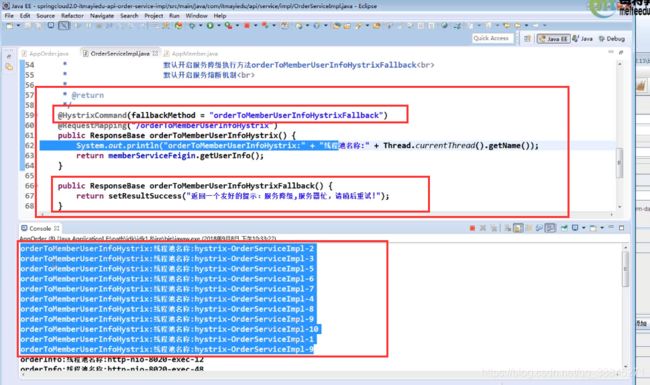Select the Console view tab
This screenshot has width=650, height=385.
coord(40,228)
